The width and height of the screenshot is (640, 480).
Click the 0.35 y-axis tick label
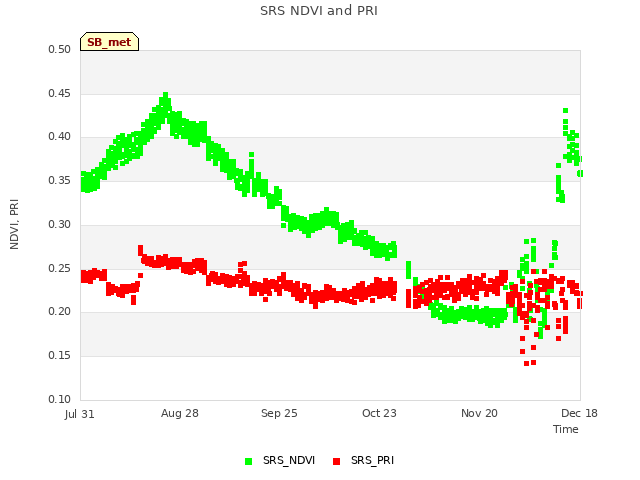point(60,180)
